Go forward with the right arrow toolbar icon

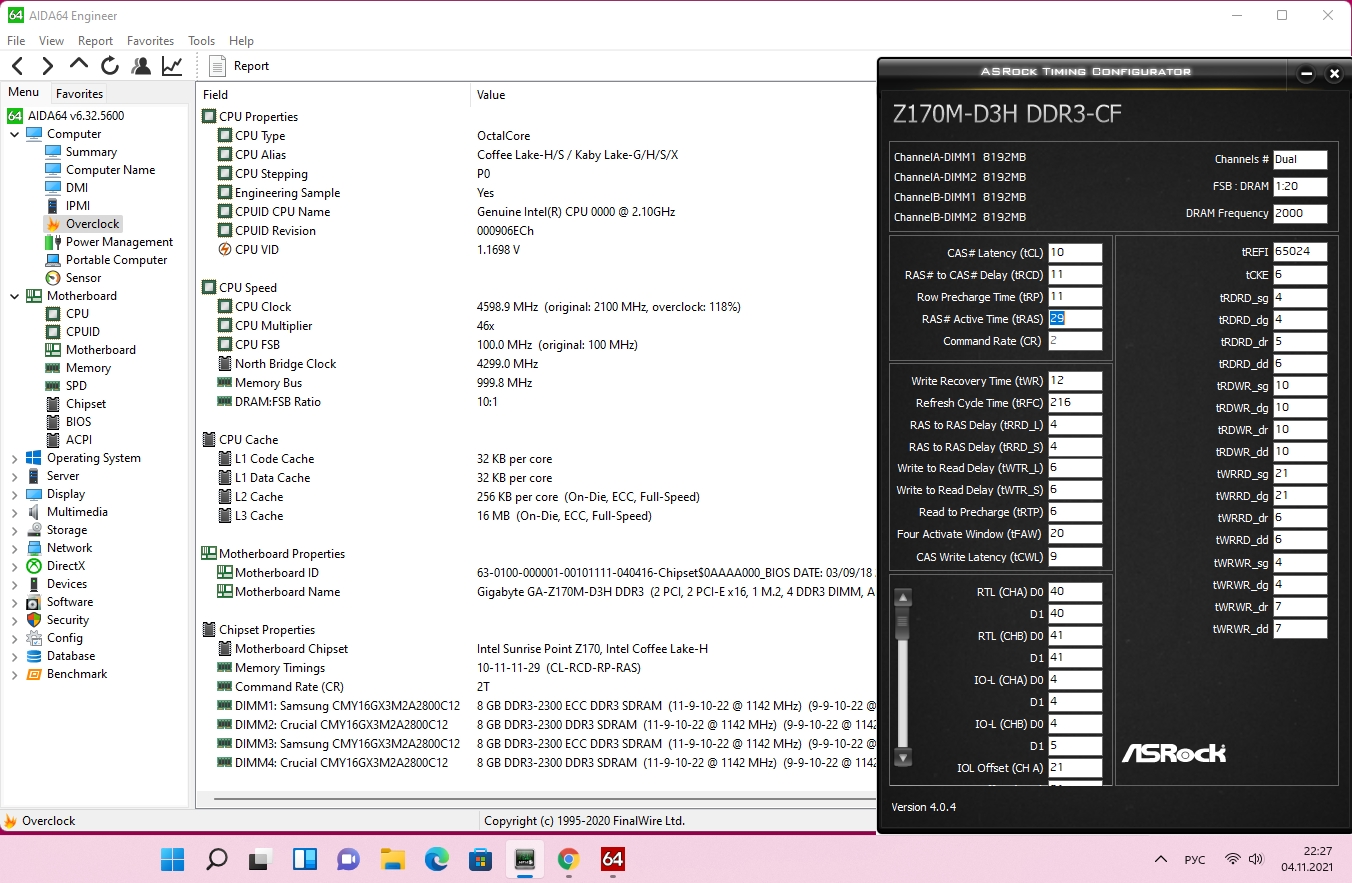click(48, 66)
